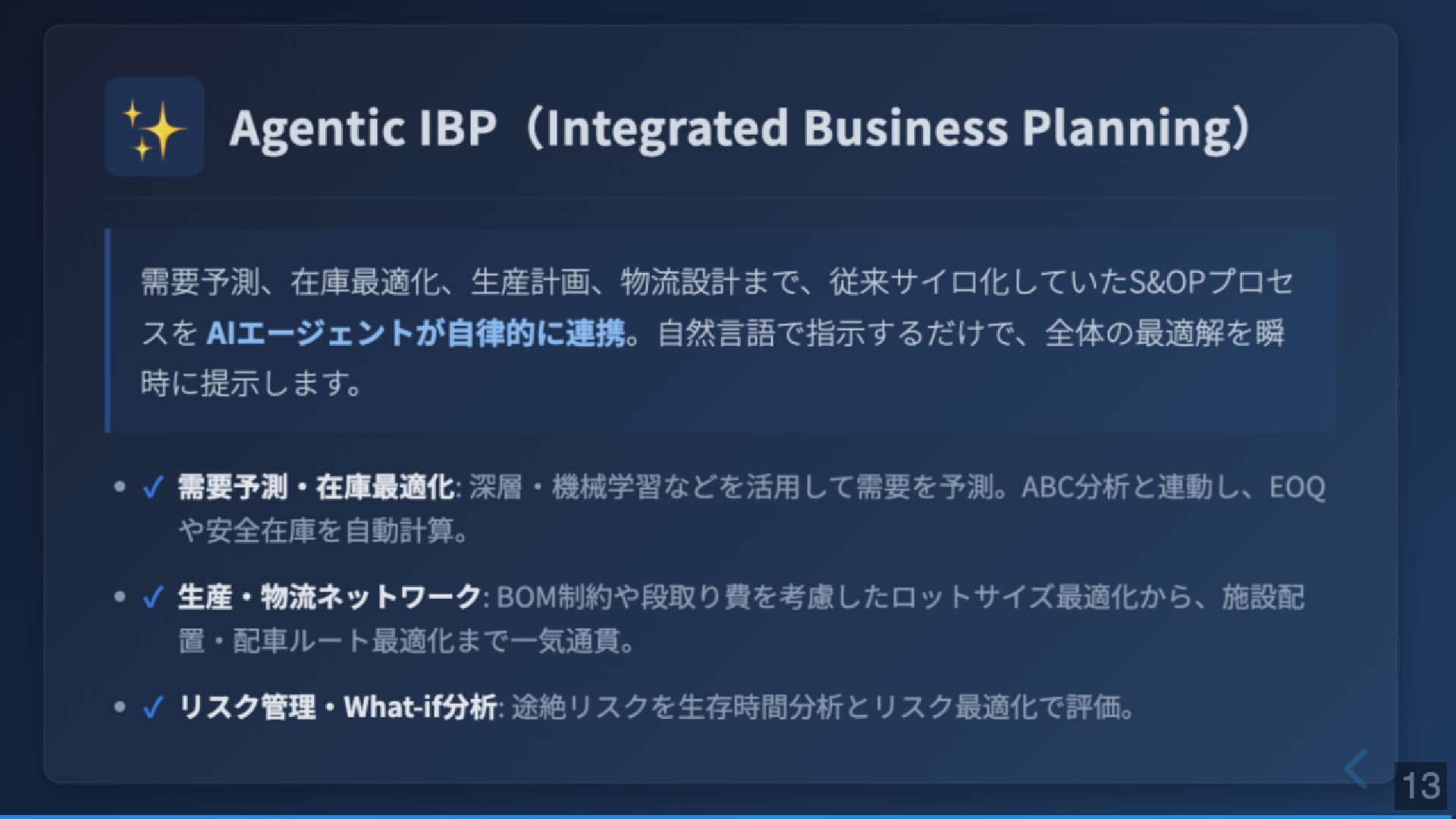Select the slide number 13 badge
The width and height of the screenshot is (1456, 819).
coord(1420,786)
